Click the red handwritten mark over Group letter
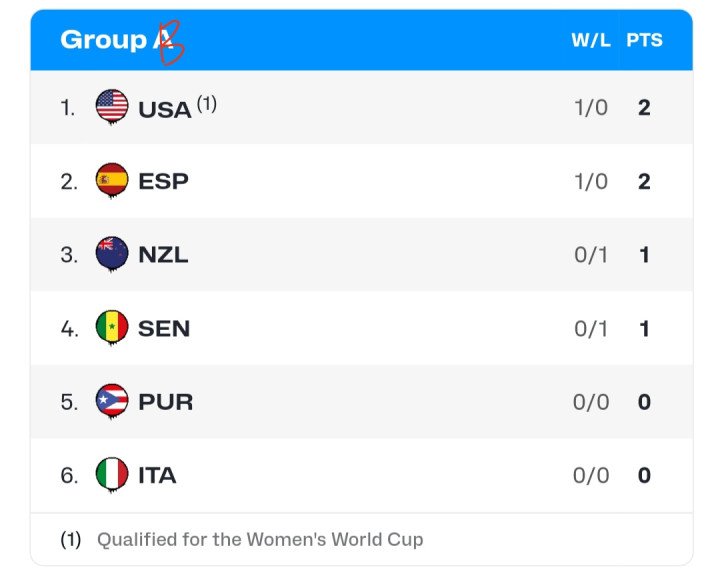The width and height of the screenshot is (720, 570). (x=170, y=42)
